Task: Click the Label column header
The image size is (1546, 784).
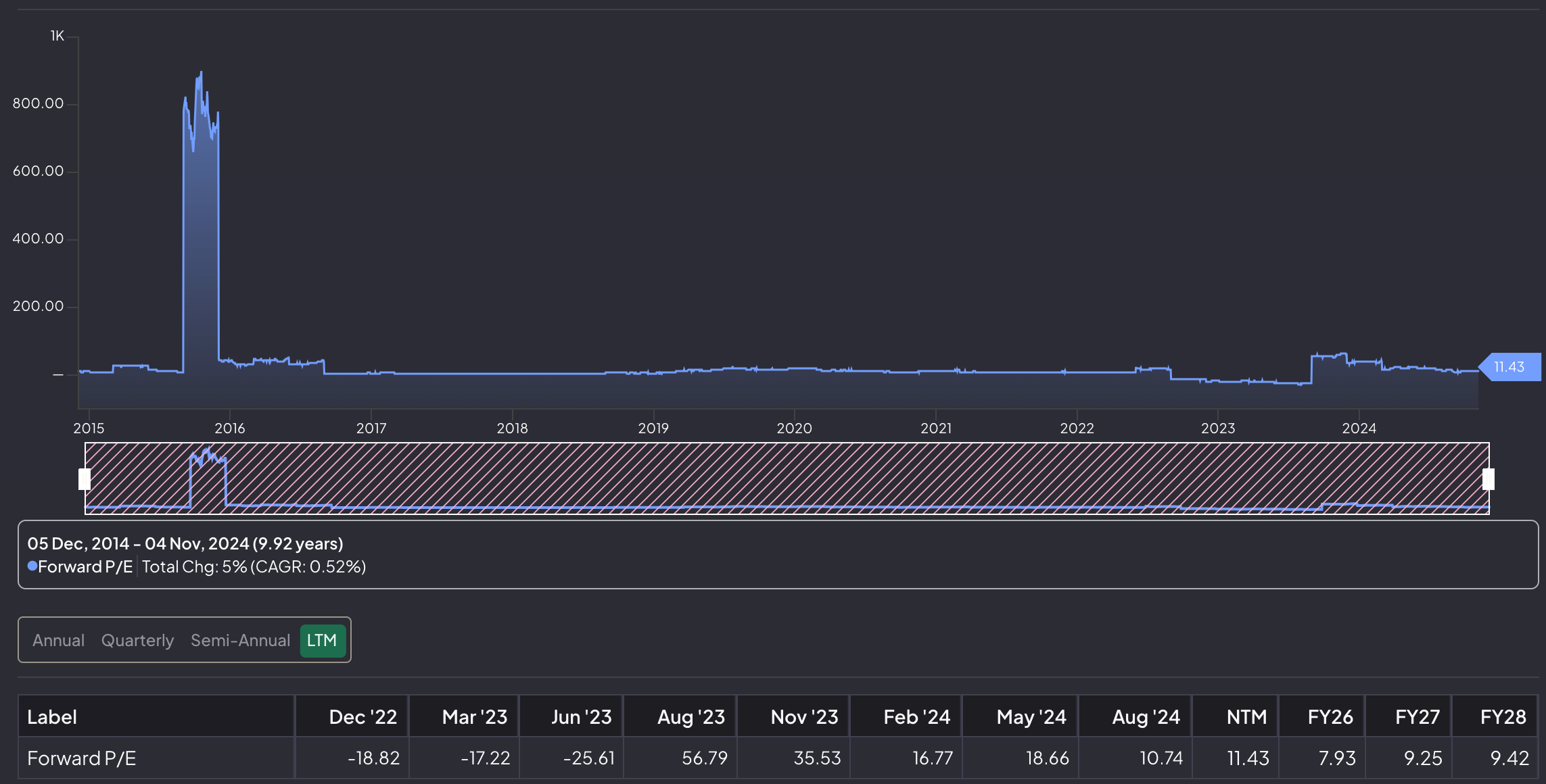Action: coord(52,716)
